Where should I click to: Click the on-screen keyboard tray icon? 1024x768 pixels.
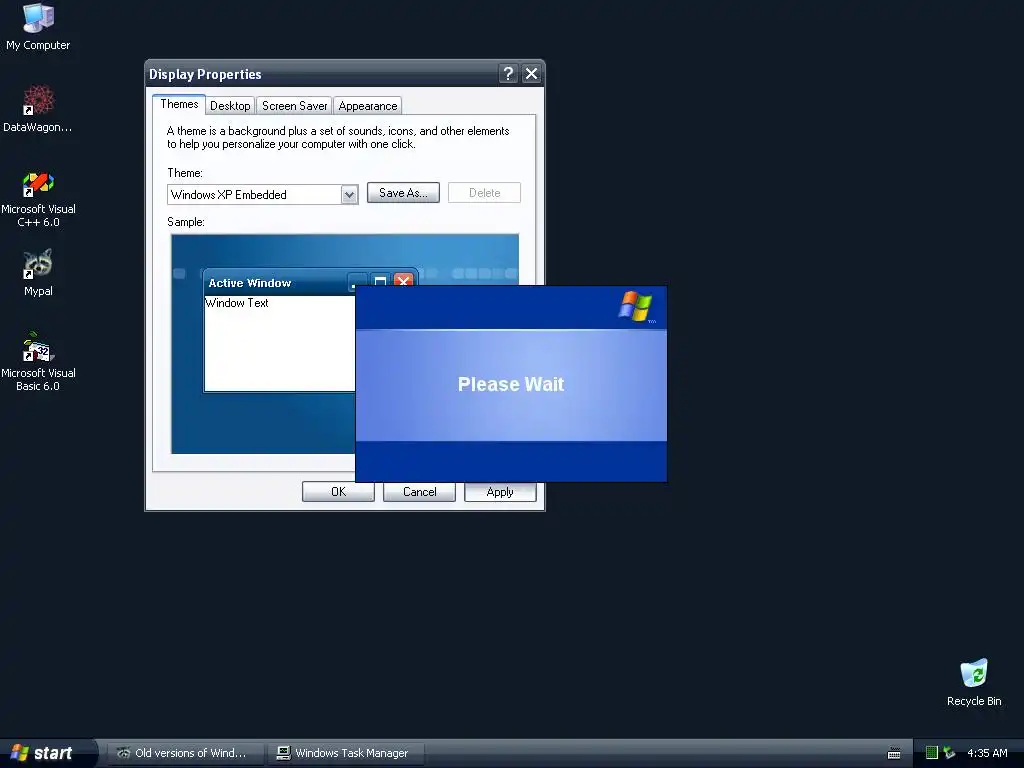(894, 754)
